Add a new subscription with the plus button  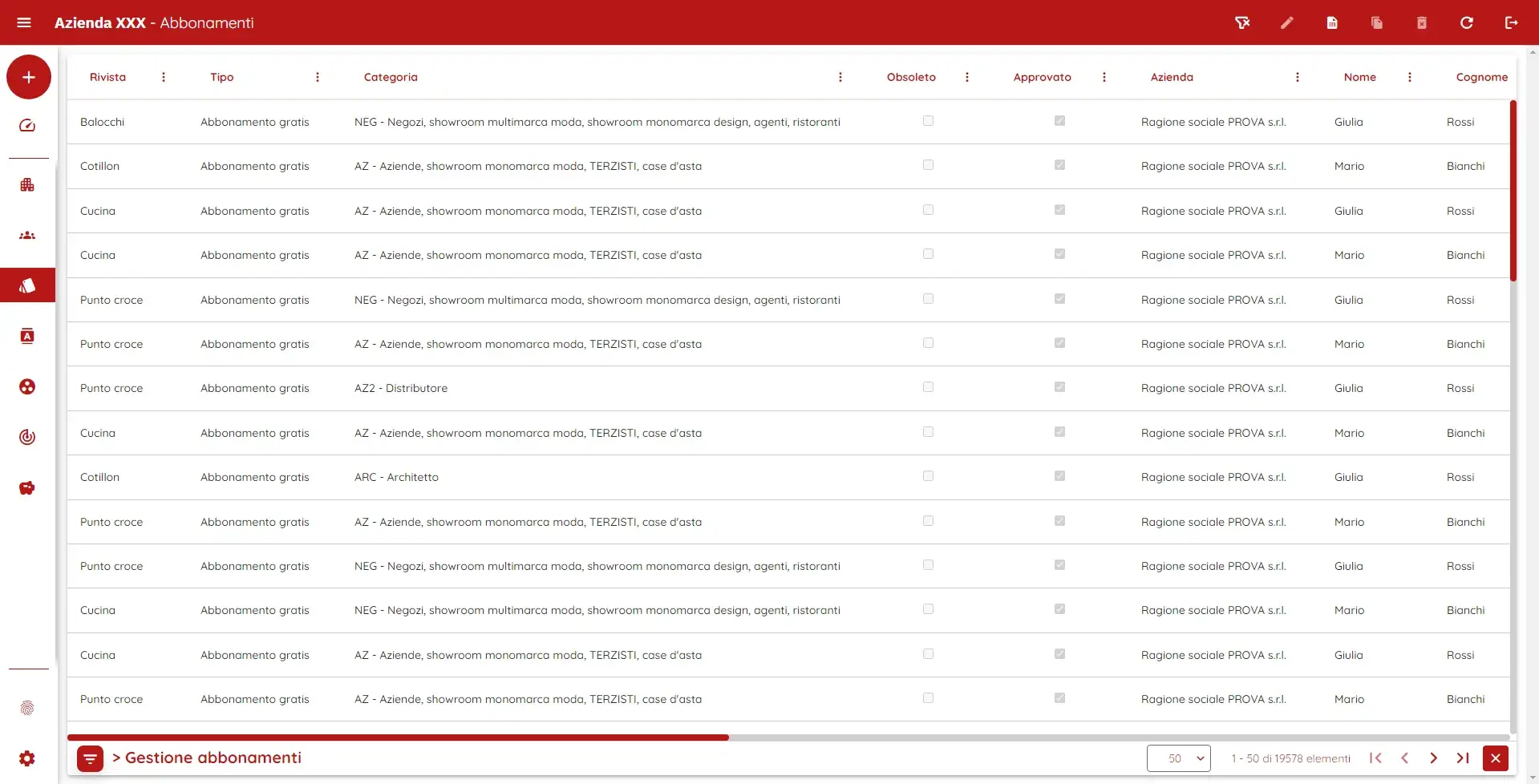coord(29,77)
